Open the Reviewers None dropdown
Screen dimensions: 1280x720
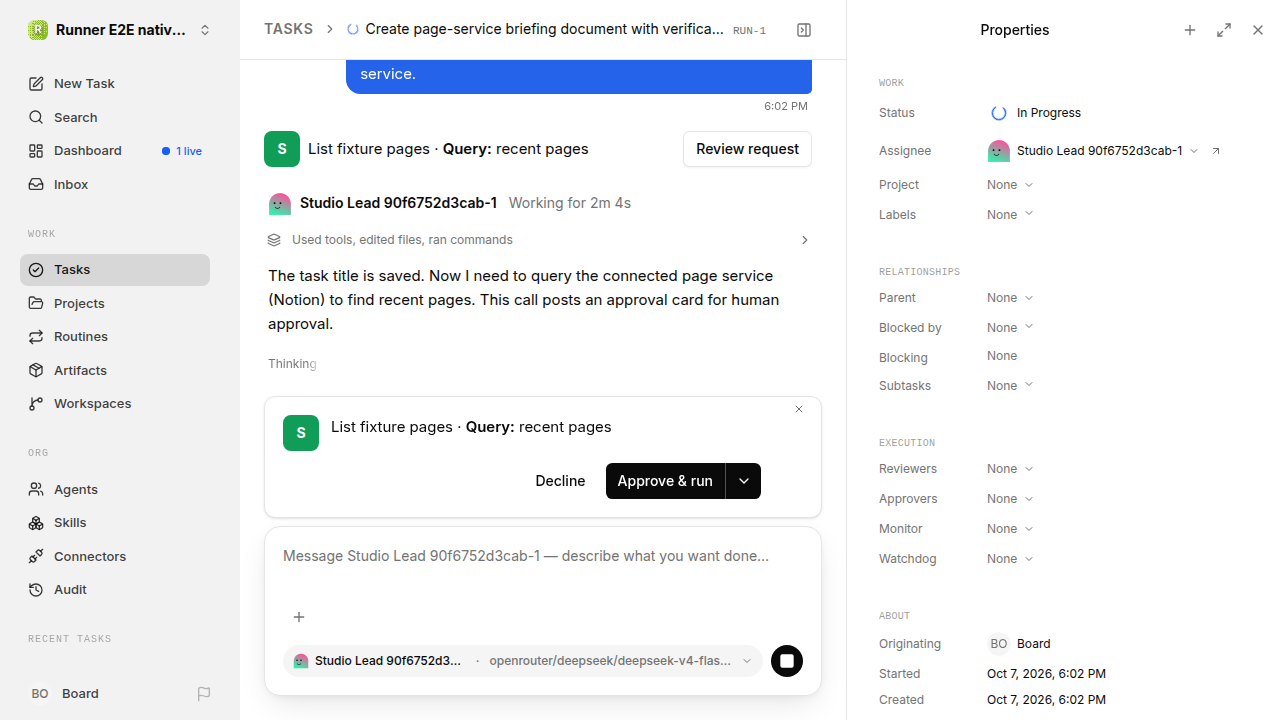1010,469
